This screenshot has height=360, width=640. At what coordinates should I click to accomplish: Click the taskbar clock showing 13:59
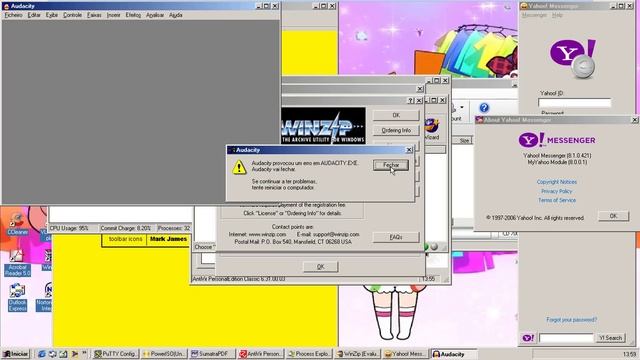629,354
